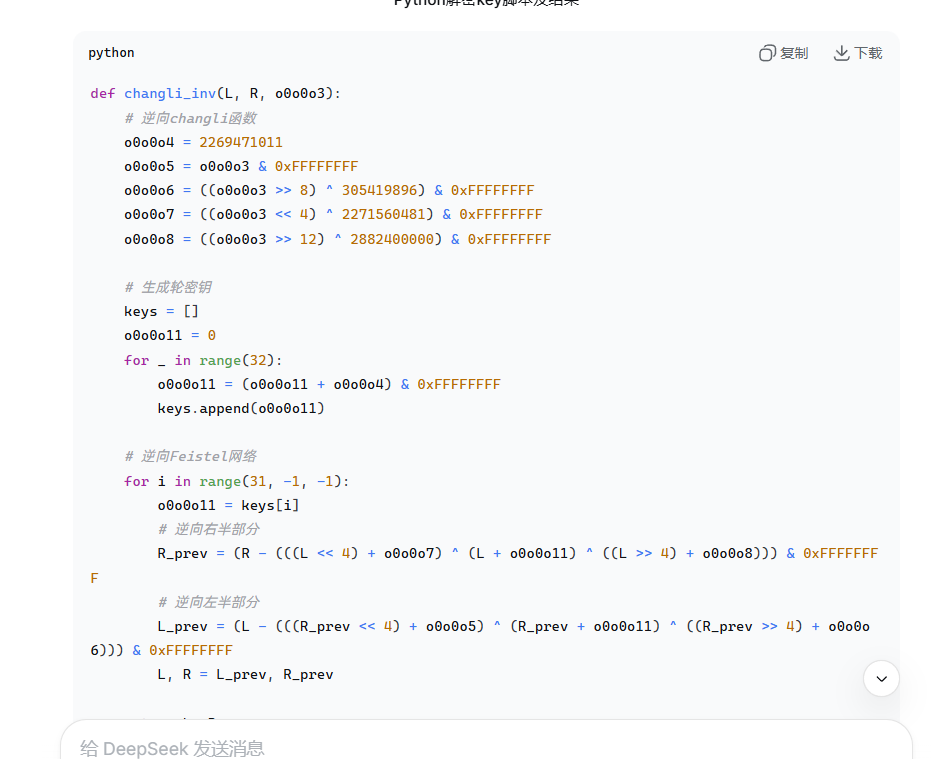The height and width of the screenshot is (759, 948).
Task: Click the number 2269471011 in the code
Action: [240, 142]
